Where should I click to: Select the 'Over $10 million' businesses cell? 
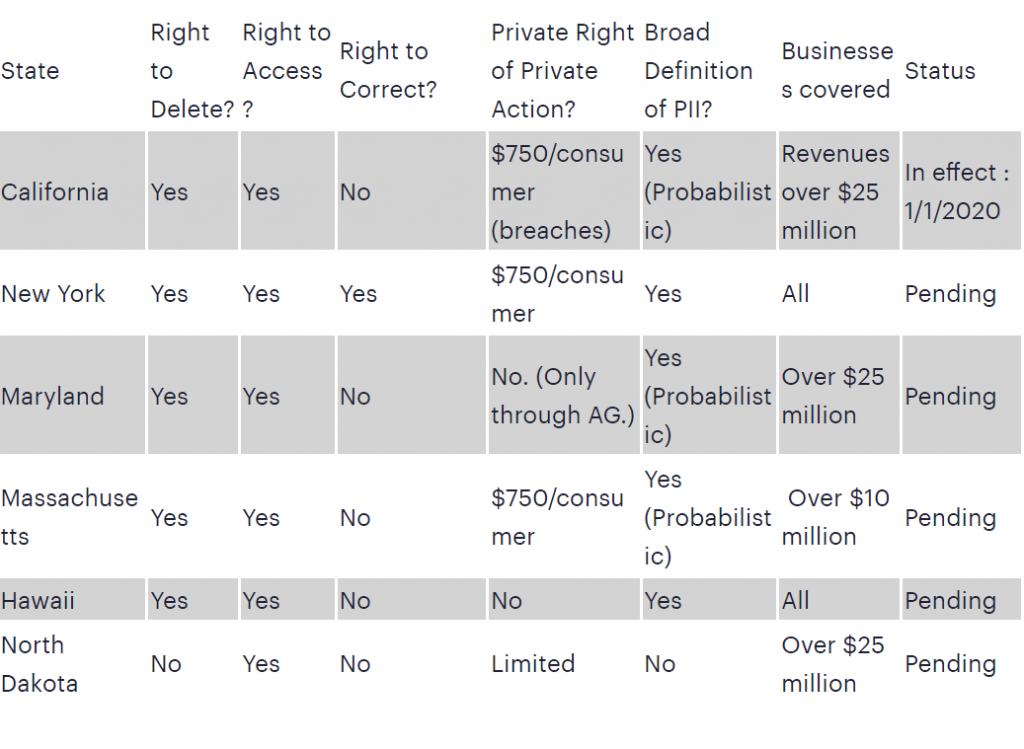pos(836,517)
